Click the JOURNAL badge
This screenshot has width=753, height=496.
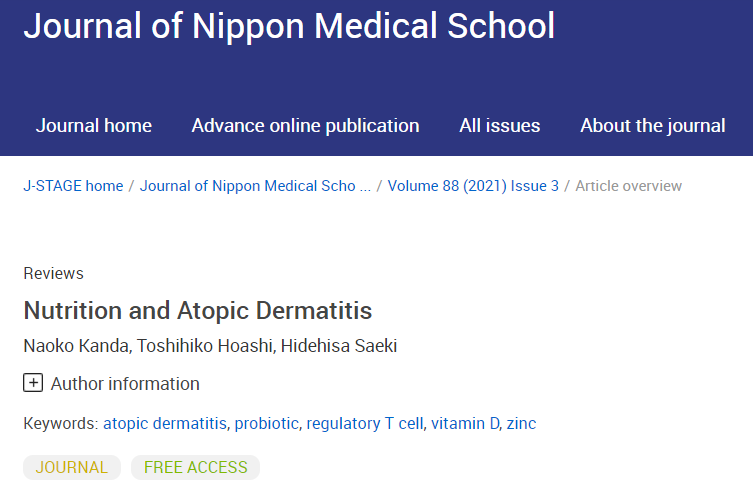point(72,467)
